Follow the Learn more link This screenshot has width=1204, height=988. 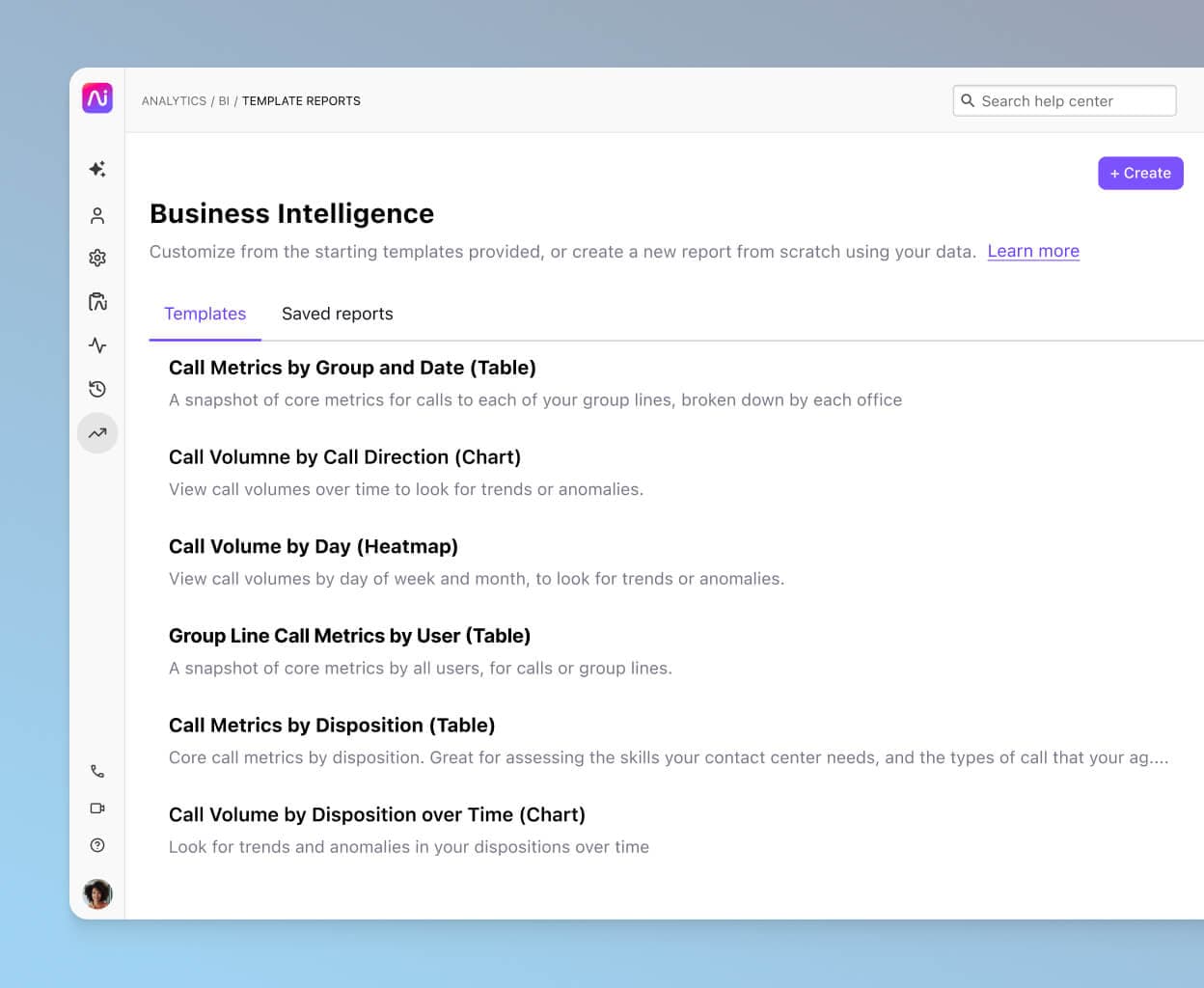pyautogui.click(x=1032, y=251)
